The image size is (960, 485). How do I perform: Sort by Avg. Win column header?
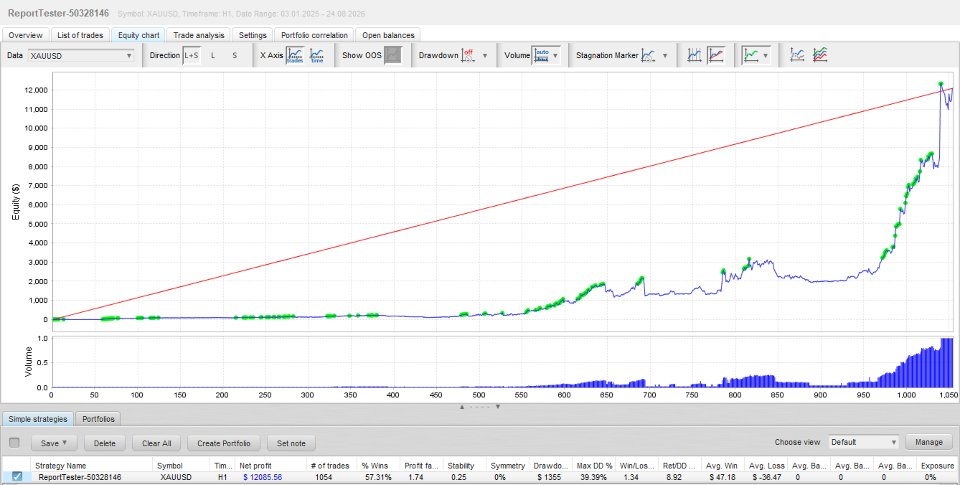(x=723, y=466)
